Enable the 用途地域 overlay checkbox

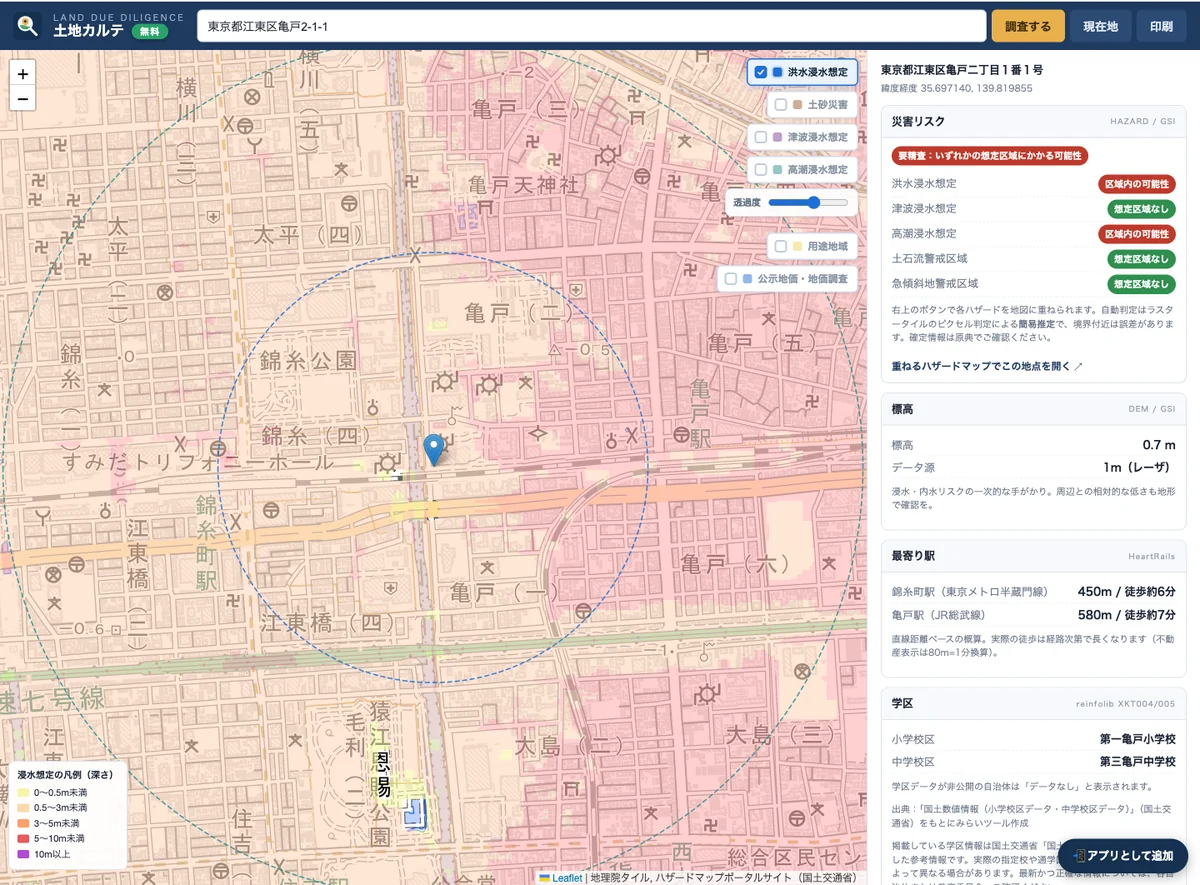(781, 246)
